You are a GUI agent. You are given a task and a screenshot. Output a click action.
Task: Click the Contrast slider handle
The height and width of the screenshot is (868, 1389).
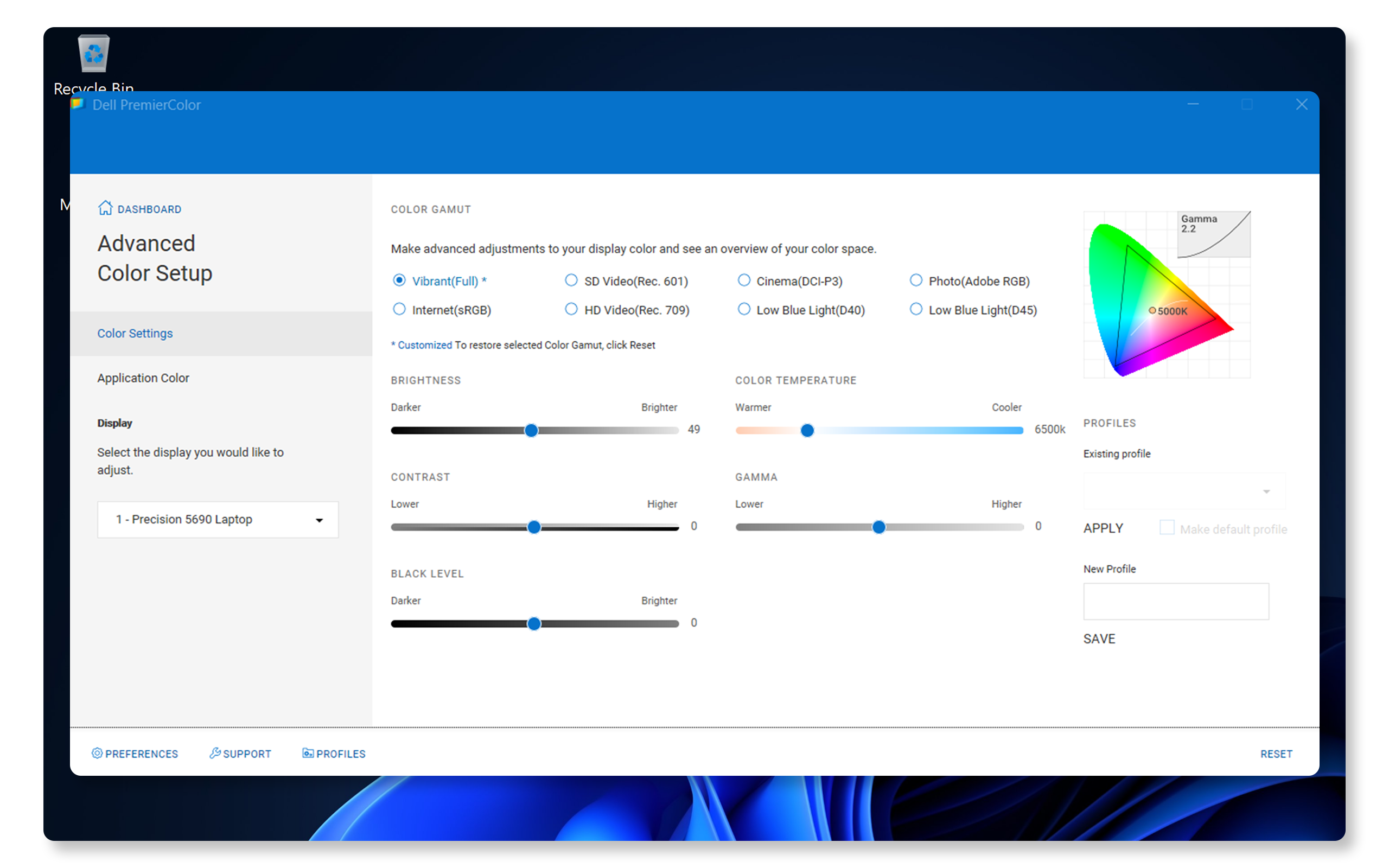534,527
